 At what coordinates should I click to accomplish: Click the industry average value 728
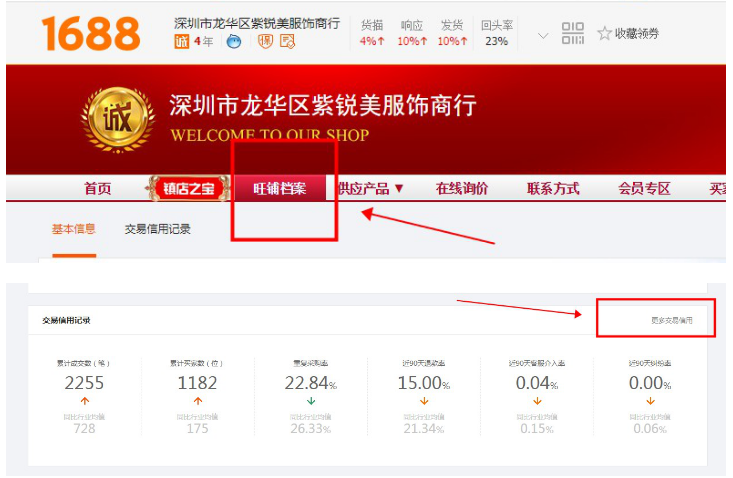(84, 428)
